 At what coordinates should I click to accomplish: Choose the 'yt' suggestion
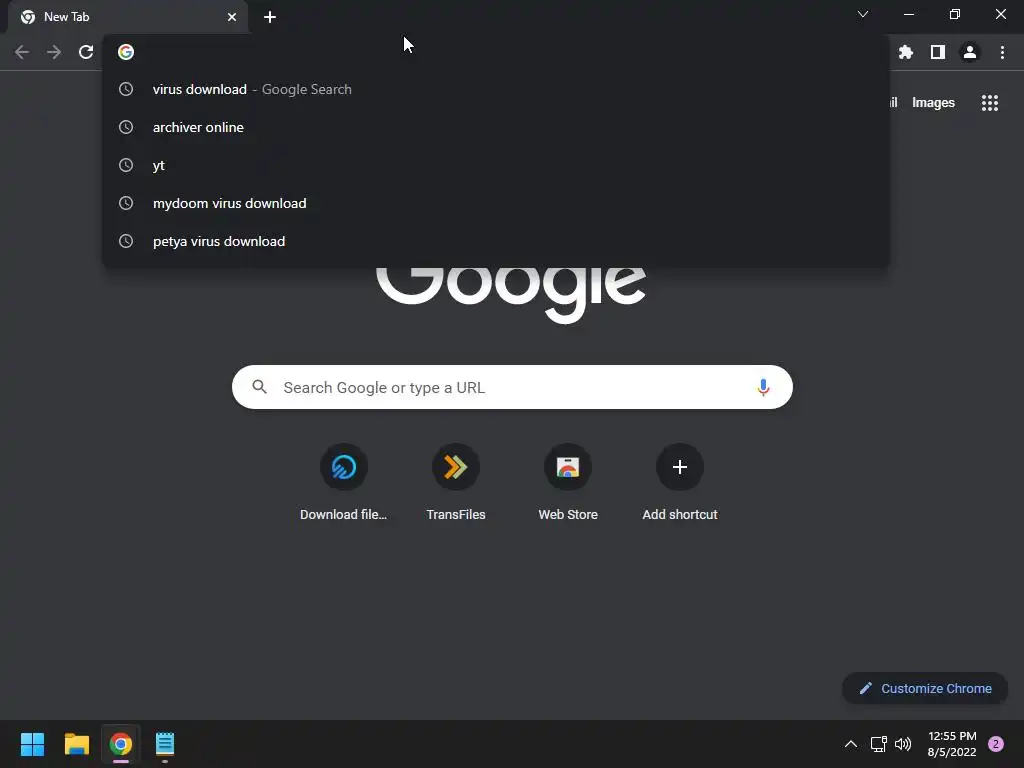pyautogui.click(x=496, y=165)
